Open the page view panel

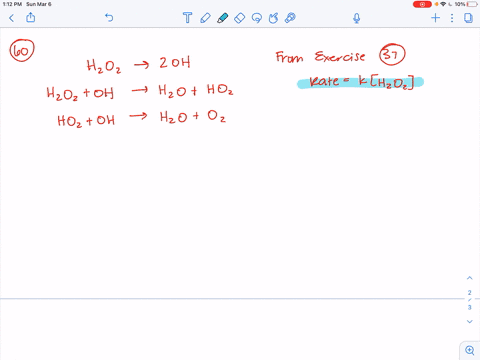[x=468, y=18]
